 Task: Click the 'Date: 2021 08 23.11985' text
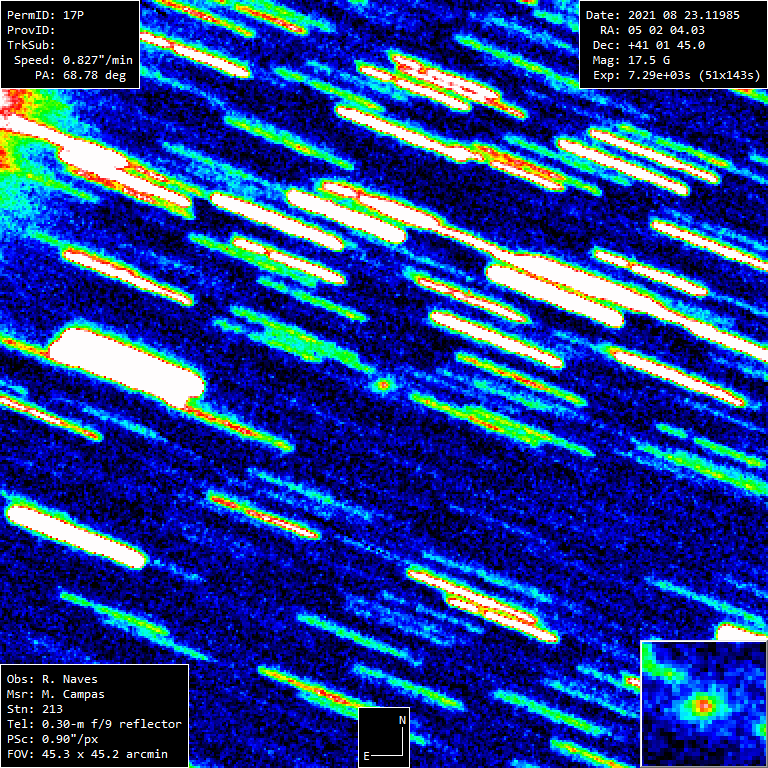663,15
